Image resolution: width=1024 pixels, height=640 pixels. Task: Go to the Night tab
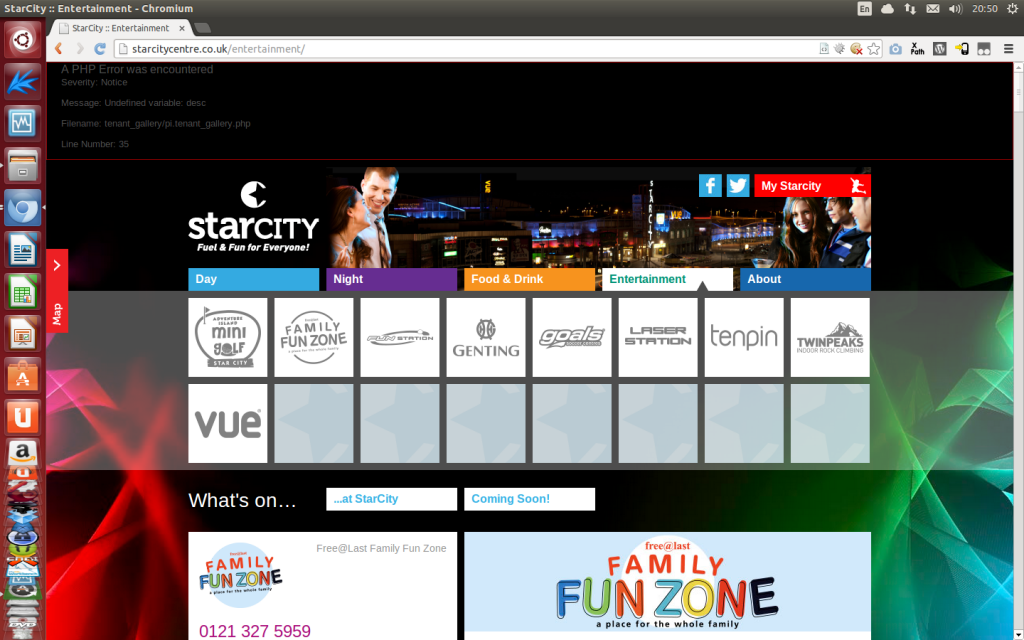(391, 279)
